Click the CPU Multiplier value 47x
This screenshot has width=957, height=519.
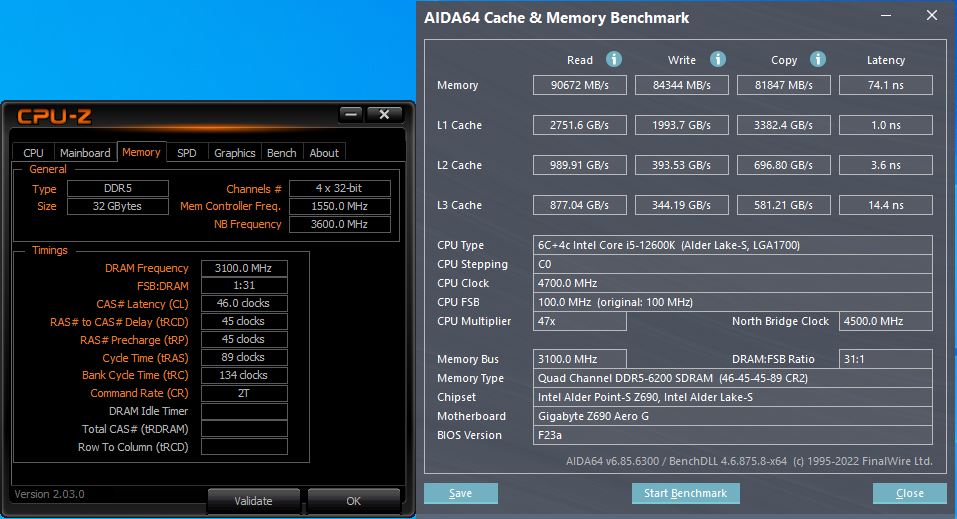(580, 321)
